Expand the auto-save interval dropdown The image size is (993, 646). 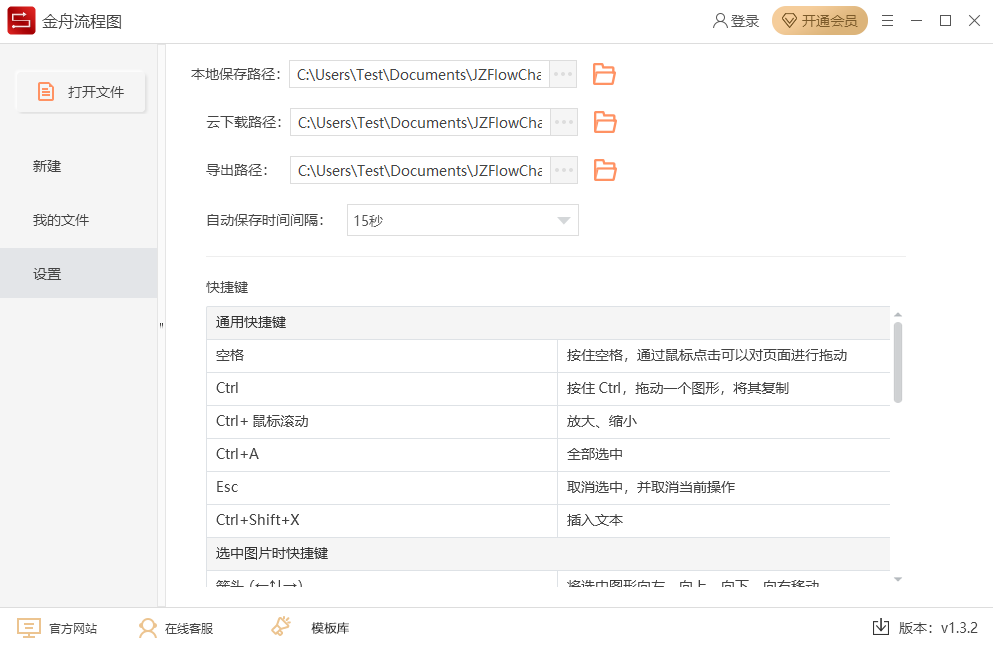pyautogui.click(x=563, y=221)
